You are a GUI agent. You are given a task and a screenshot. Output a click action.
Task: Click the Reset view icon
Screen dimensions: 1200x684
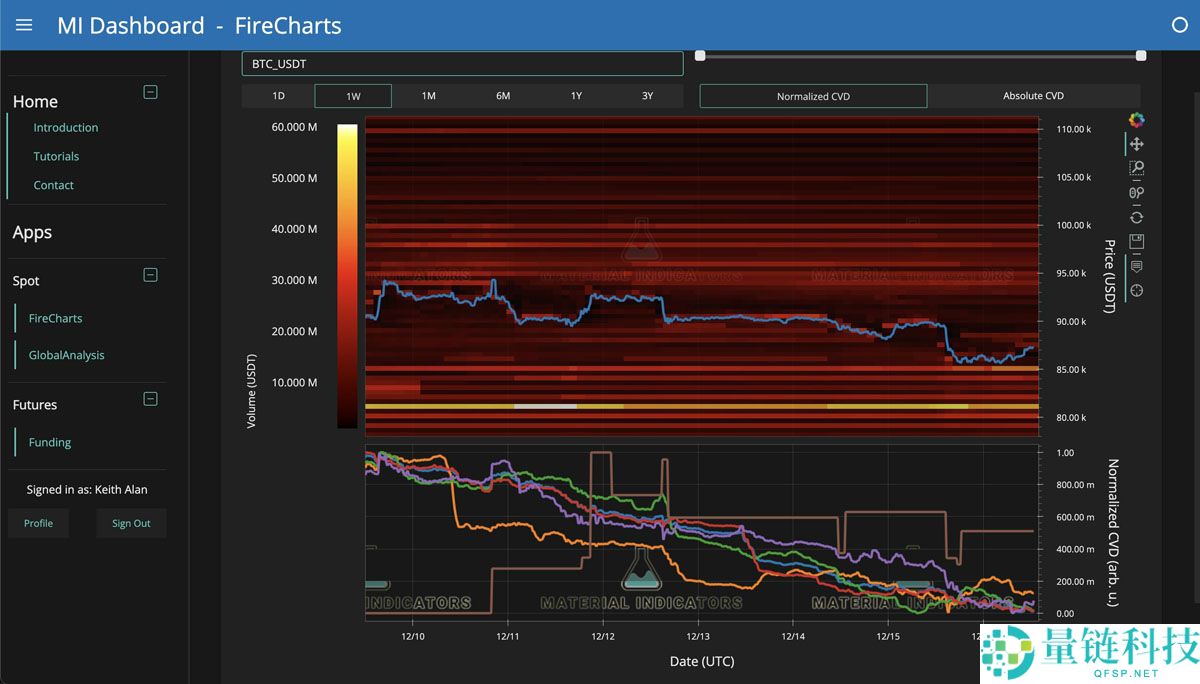(x=1136, y=217)
